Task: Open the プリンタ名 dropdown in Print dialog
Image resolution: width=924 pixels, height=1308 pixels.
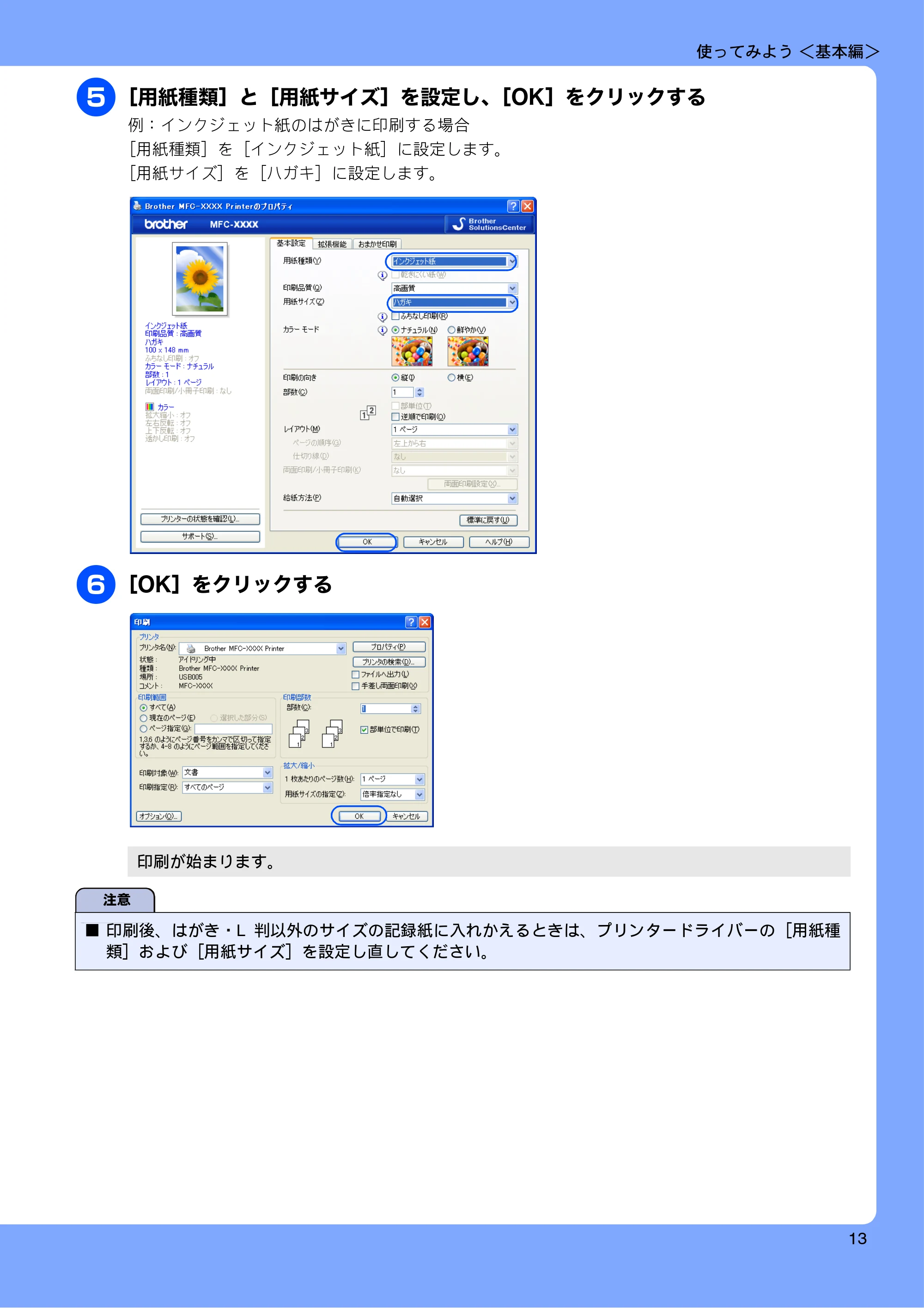Action: coord(262,649)
